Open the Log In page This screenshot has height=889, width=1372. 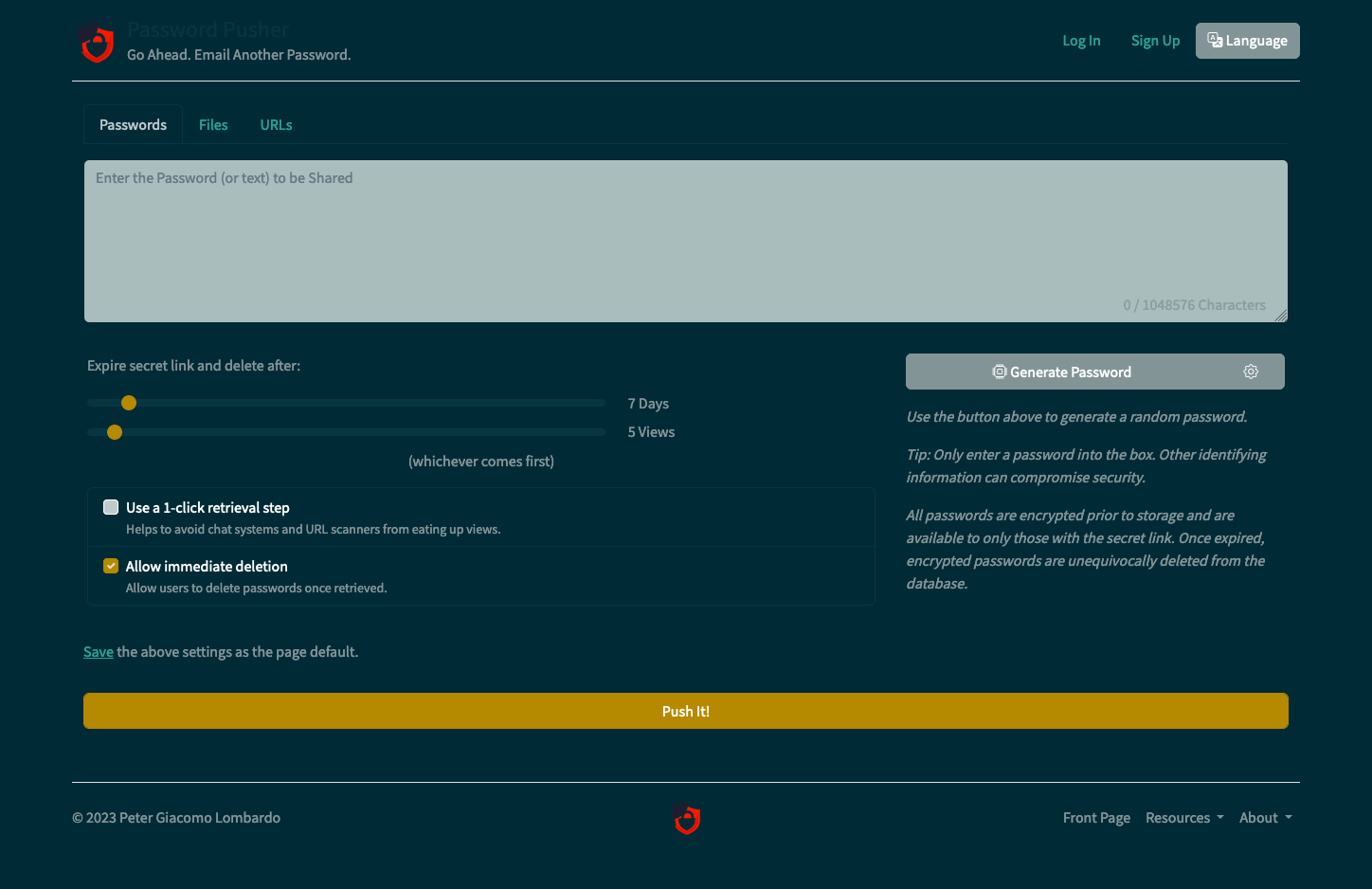(x=1081, y=40)
